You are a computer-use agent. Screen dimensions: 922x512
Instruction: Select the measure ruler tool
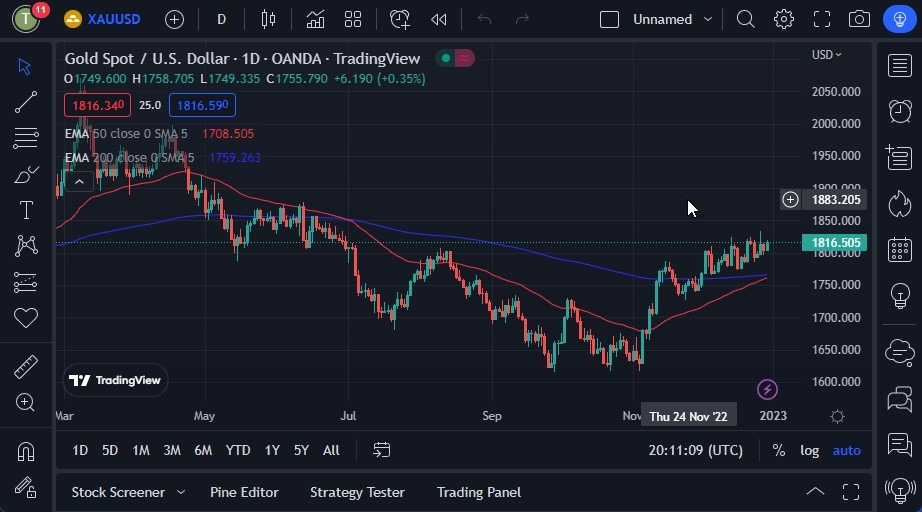(26, 367)
